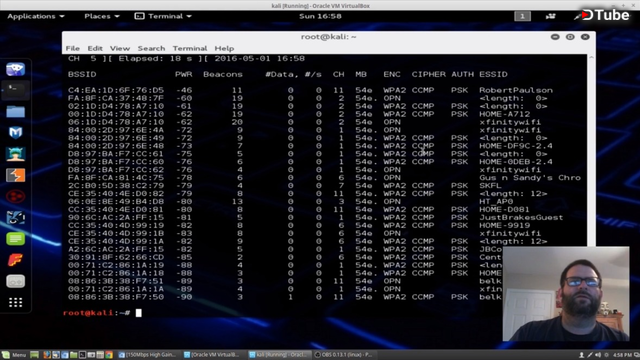Open the red circular dock icon
Viewport: 640px width, 360px height.
pos(16,196)
